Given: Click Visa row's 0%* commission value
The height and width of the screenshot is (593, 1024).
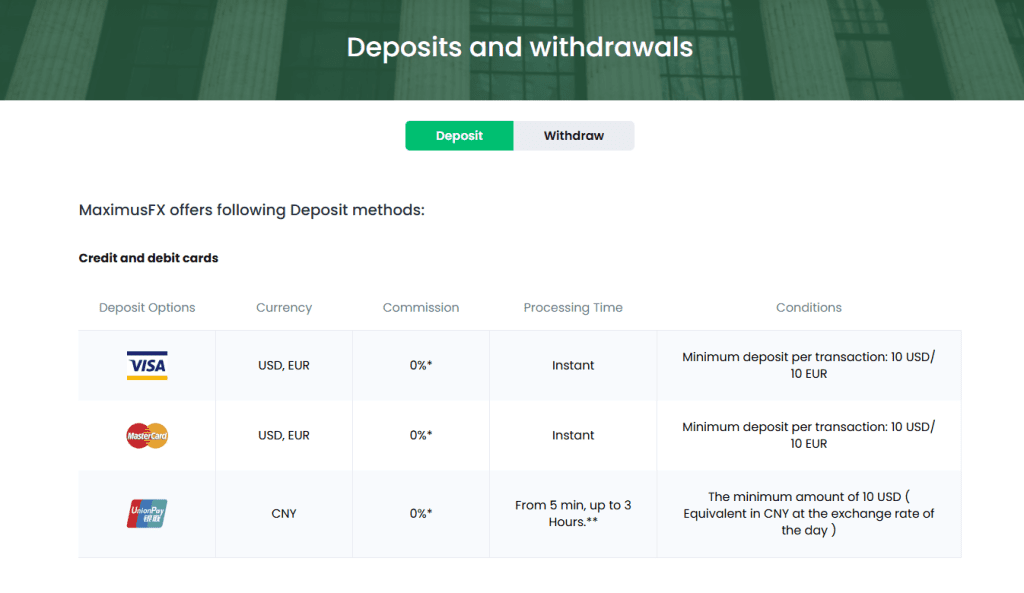Looking at the screenshot, I should tap(421, 366).
